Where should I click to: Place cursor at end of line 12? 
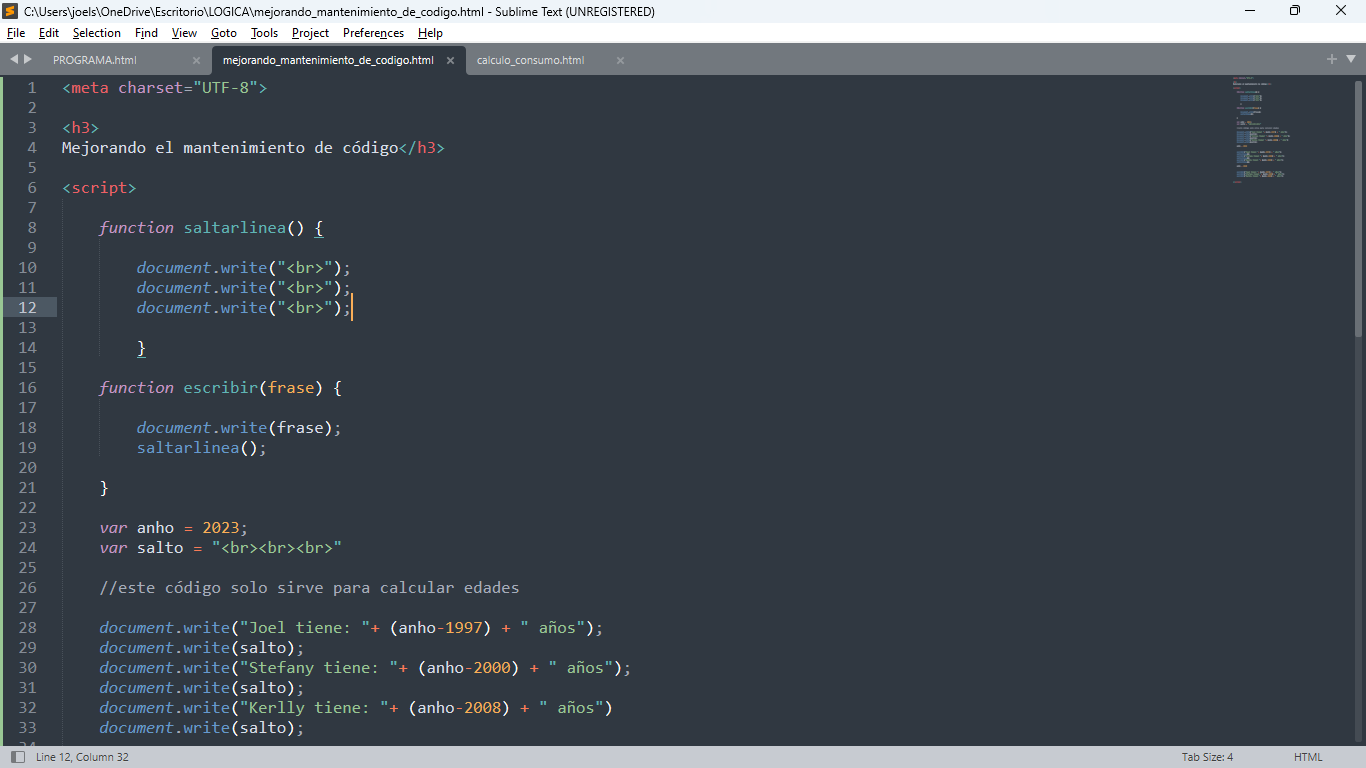pyautogui.click(x=353, y=308)
